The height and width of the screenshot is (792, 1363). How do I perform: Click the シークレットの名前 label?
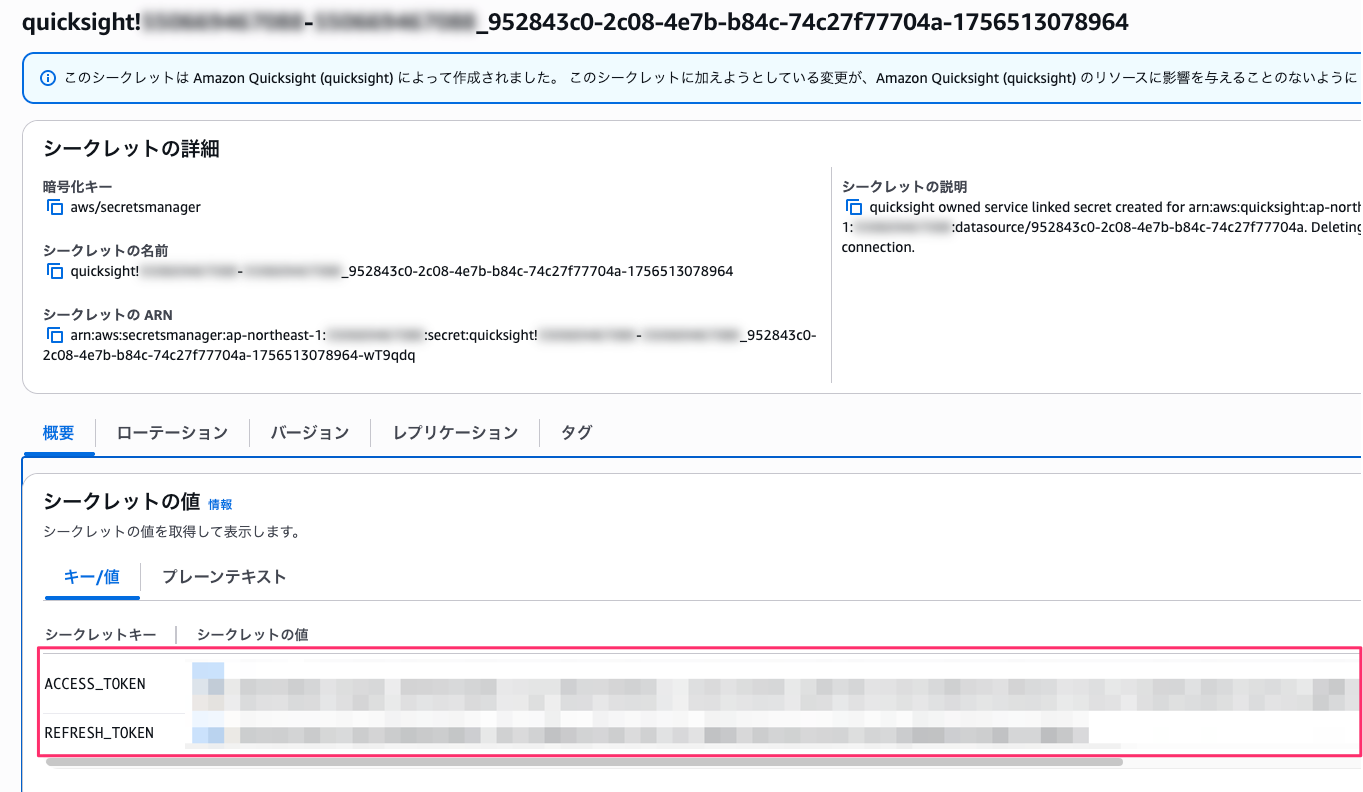[105, 251]
